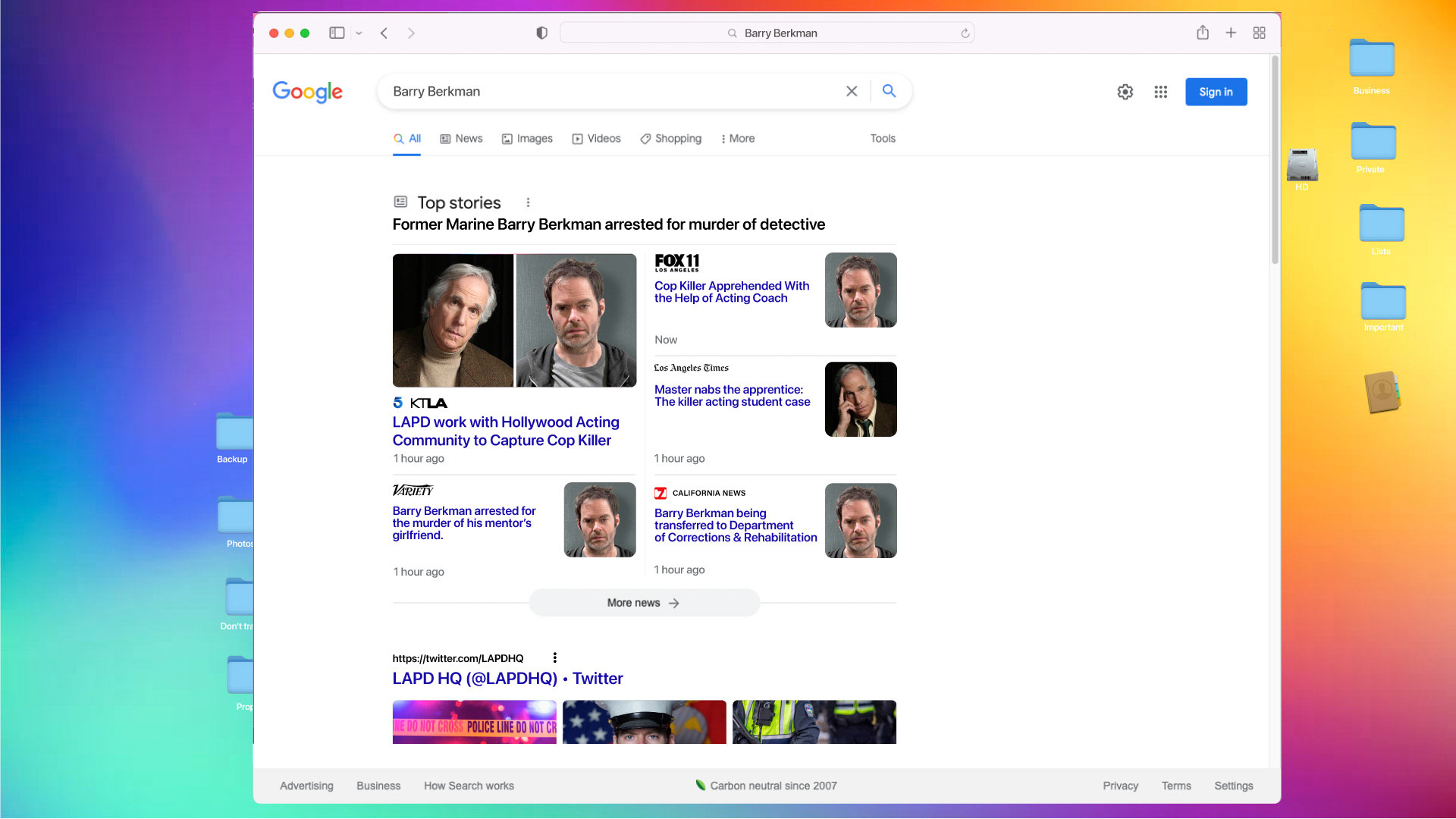Click the Sign in button

(x=1216, y=92)
